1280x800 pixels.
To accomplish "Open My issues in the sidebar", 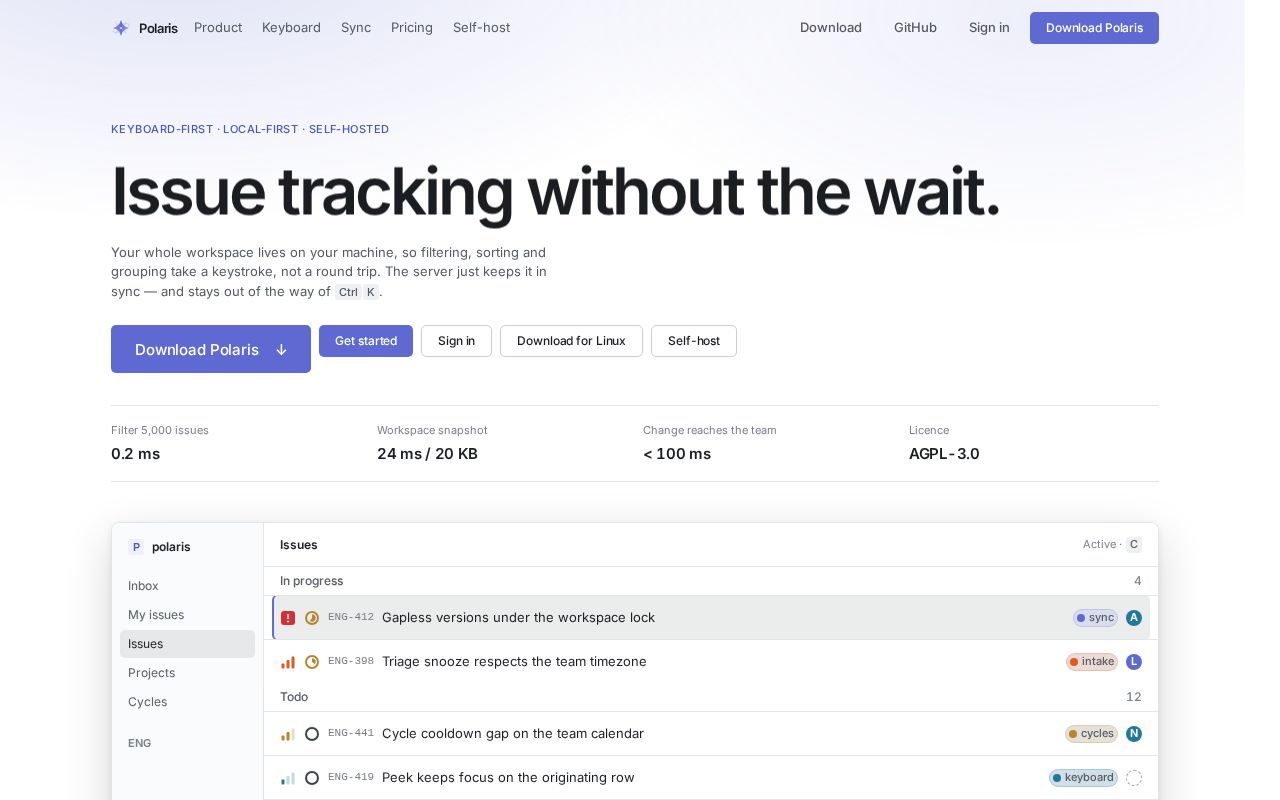I will [187, 615].
